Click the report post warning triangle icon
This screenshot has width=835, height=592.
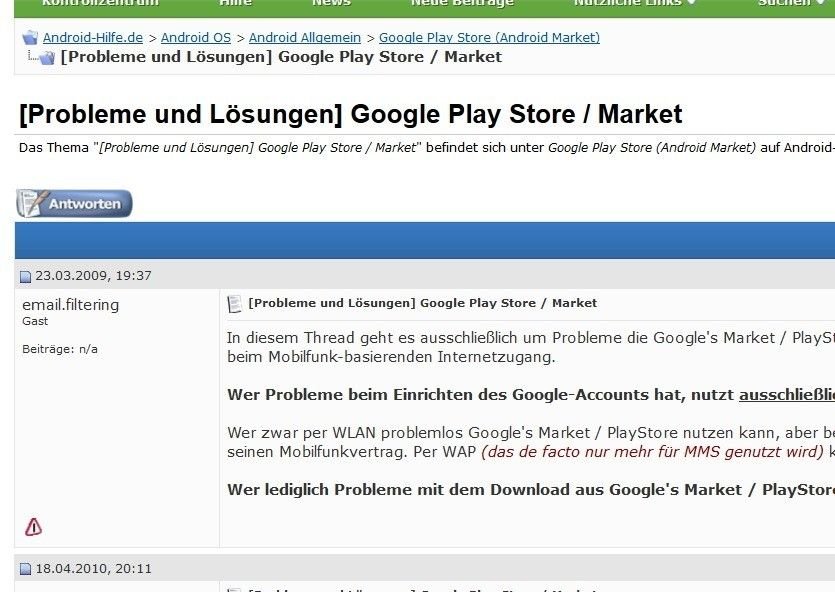point(34,527)
